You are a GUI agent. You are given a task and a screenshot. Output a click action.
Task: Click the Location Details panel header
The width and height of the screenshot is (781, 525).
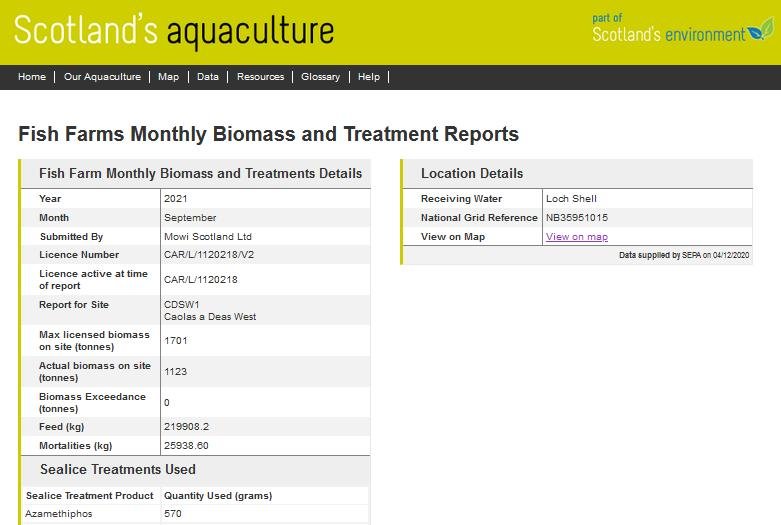(472, 173)
